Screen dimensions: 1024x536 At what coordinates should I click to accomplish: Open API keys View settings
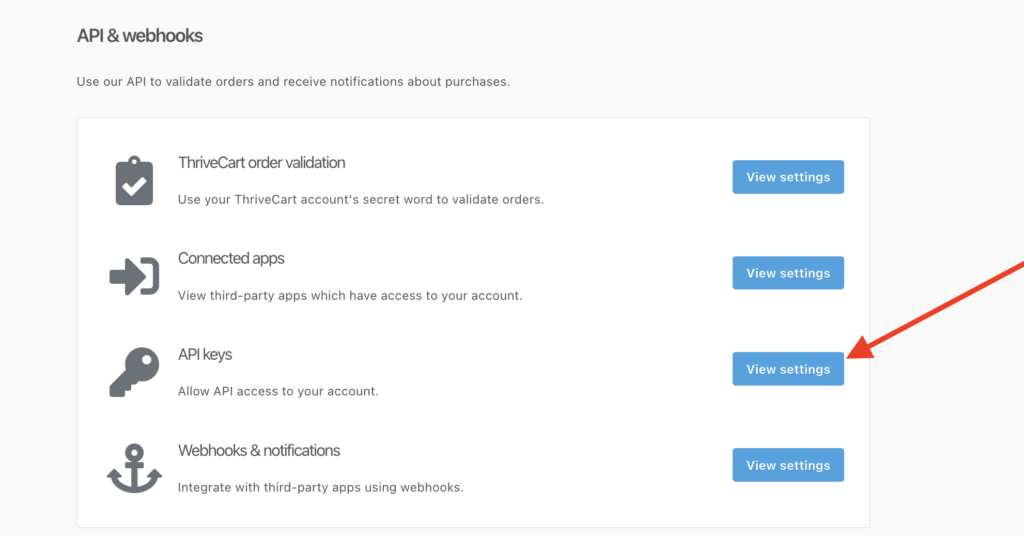coord(788,369)
